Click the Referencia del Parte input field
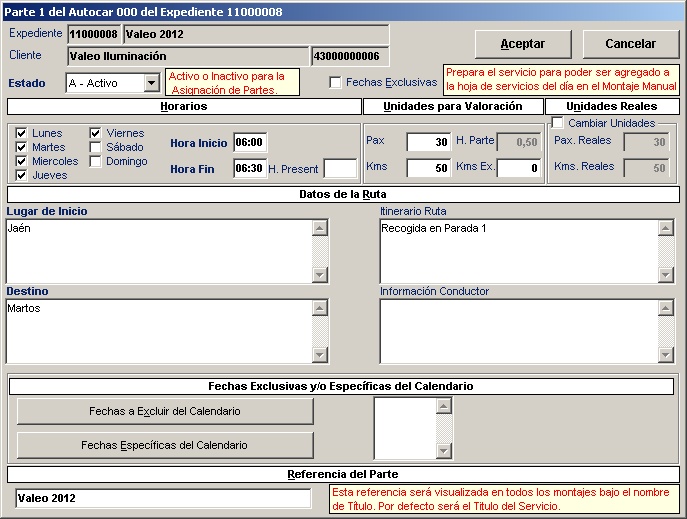687x519 pixels. (x=163, y=498)
